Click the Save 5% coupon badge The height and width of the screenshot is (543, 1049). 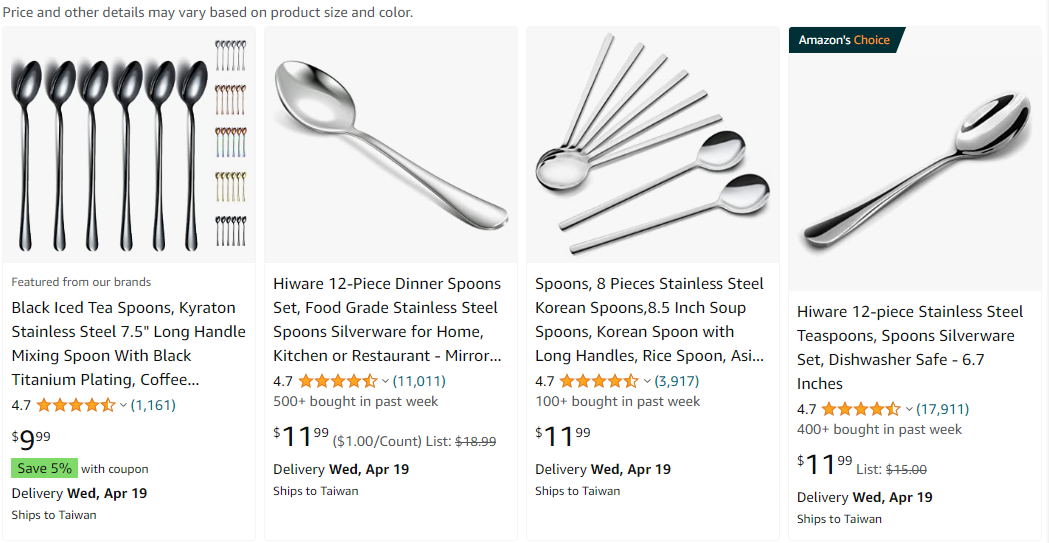coord(44,468)
